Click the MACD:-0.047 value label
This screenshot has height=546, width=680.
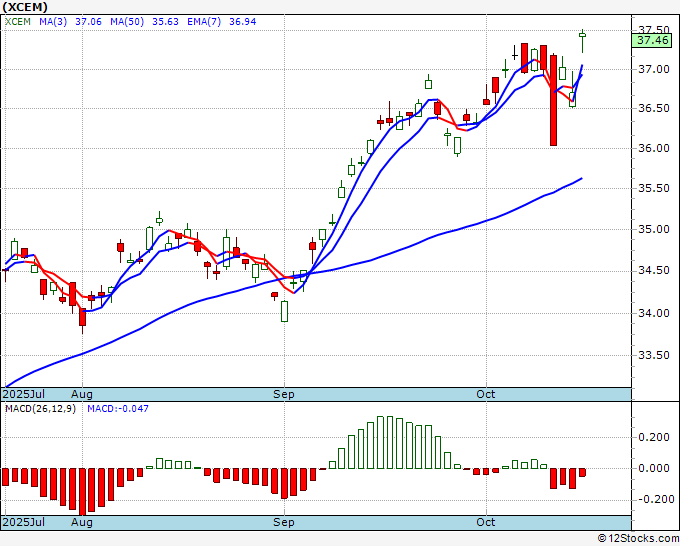(x=118, y=409)
